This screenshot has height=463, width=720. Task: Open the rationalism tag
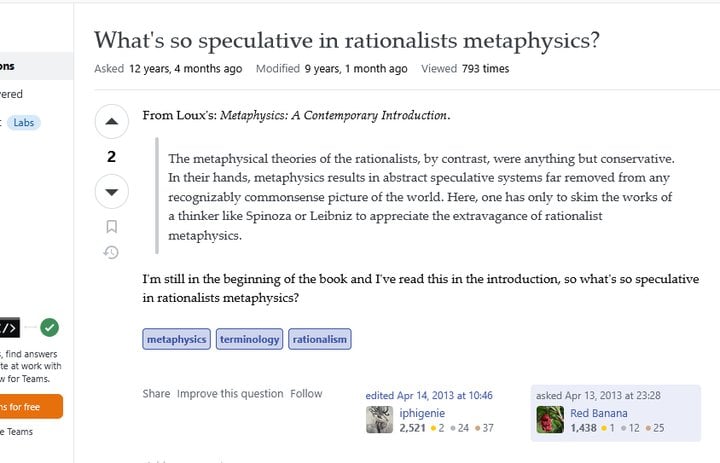(320, 339)
